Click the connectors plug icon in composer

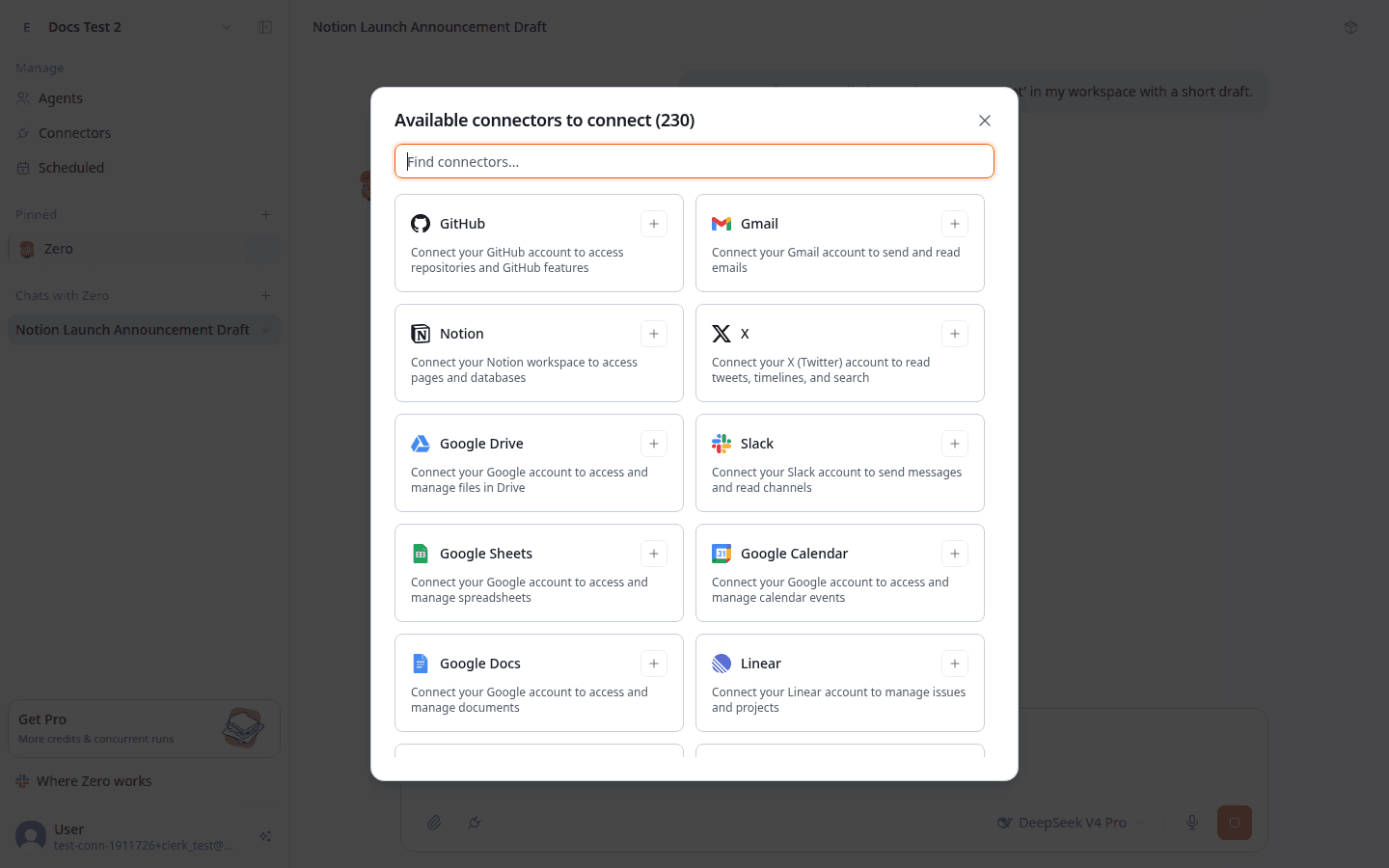pyautogui.click(x=475, y=823)
